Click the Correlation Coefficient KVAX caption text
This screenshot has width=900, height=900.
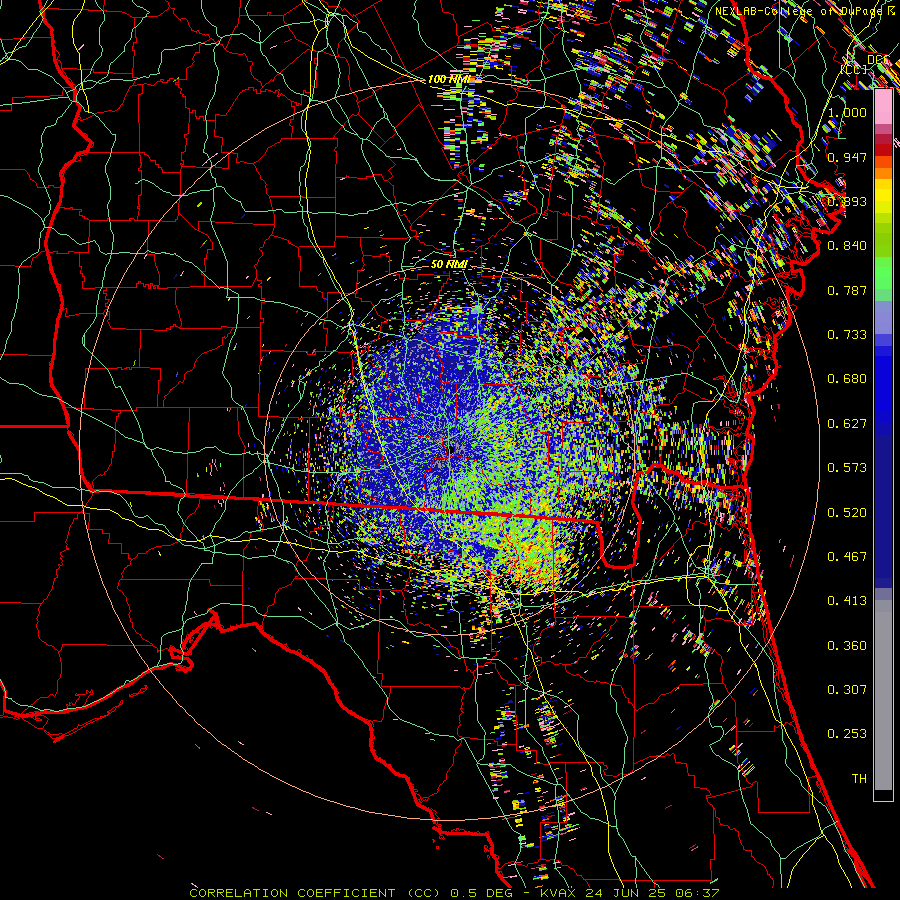[454, 893]
